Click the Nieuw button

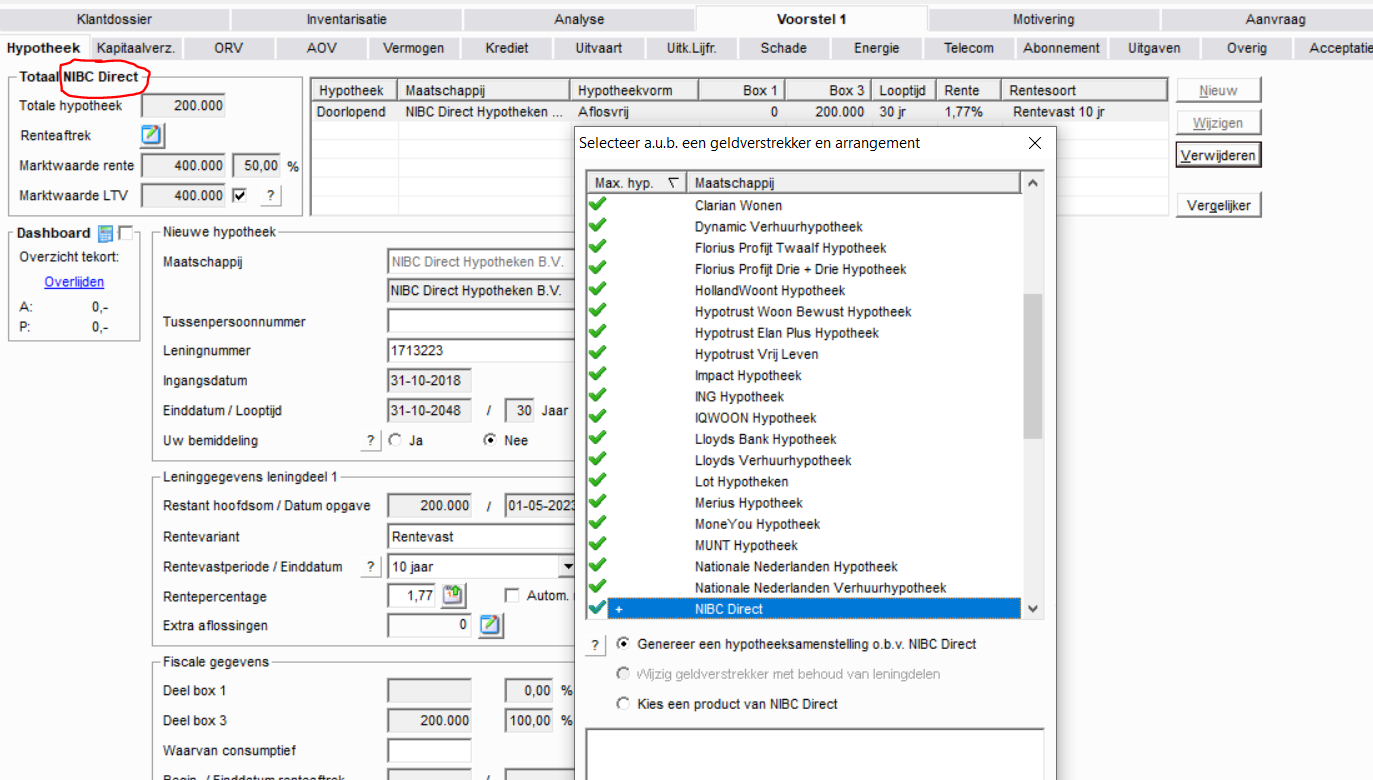[x=1218, y=91]
